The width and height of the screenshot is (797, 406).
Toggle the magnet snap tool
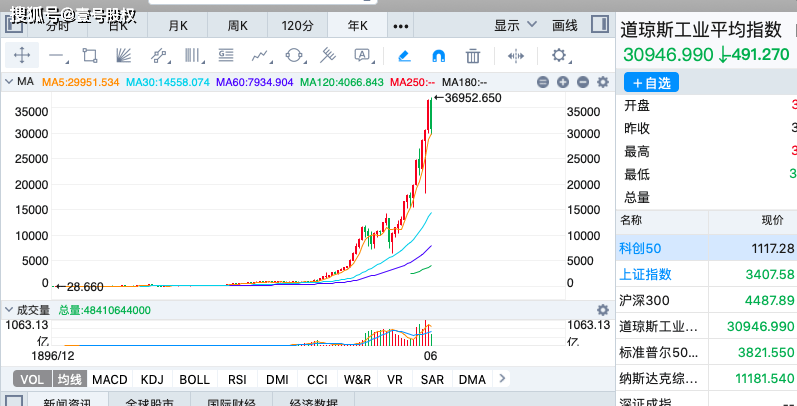pos(439,55)
